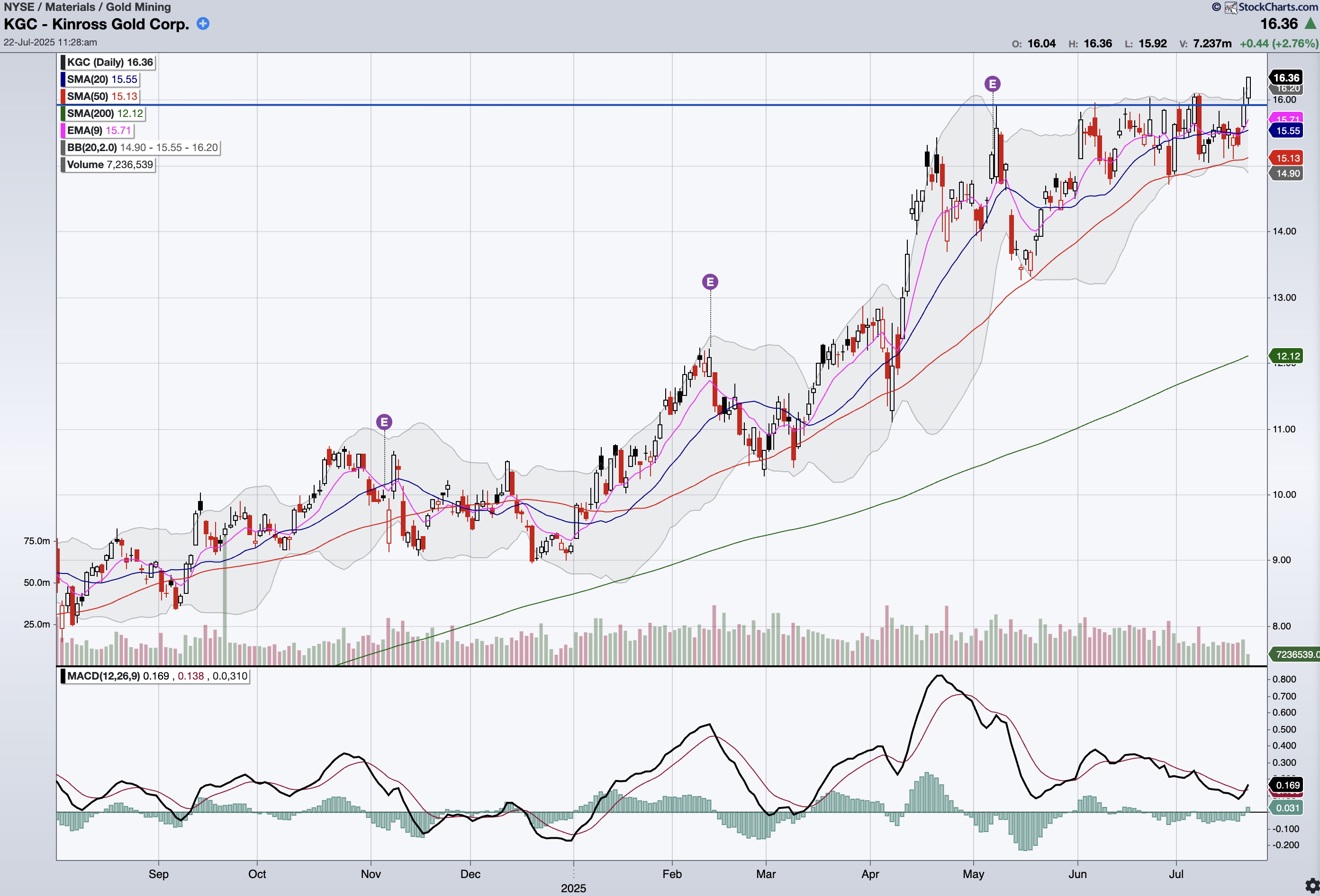Viewport: 1320px width, 896px height.
Task: Click the NYSE / Materials / Gold Mining breadcrumb
Action: coord(88,7)
